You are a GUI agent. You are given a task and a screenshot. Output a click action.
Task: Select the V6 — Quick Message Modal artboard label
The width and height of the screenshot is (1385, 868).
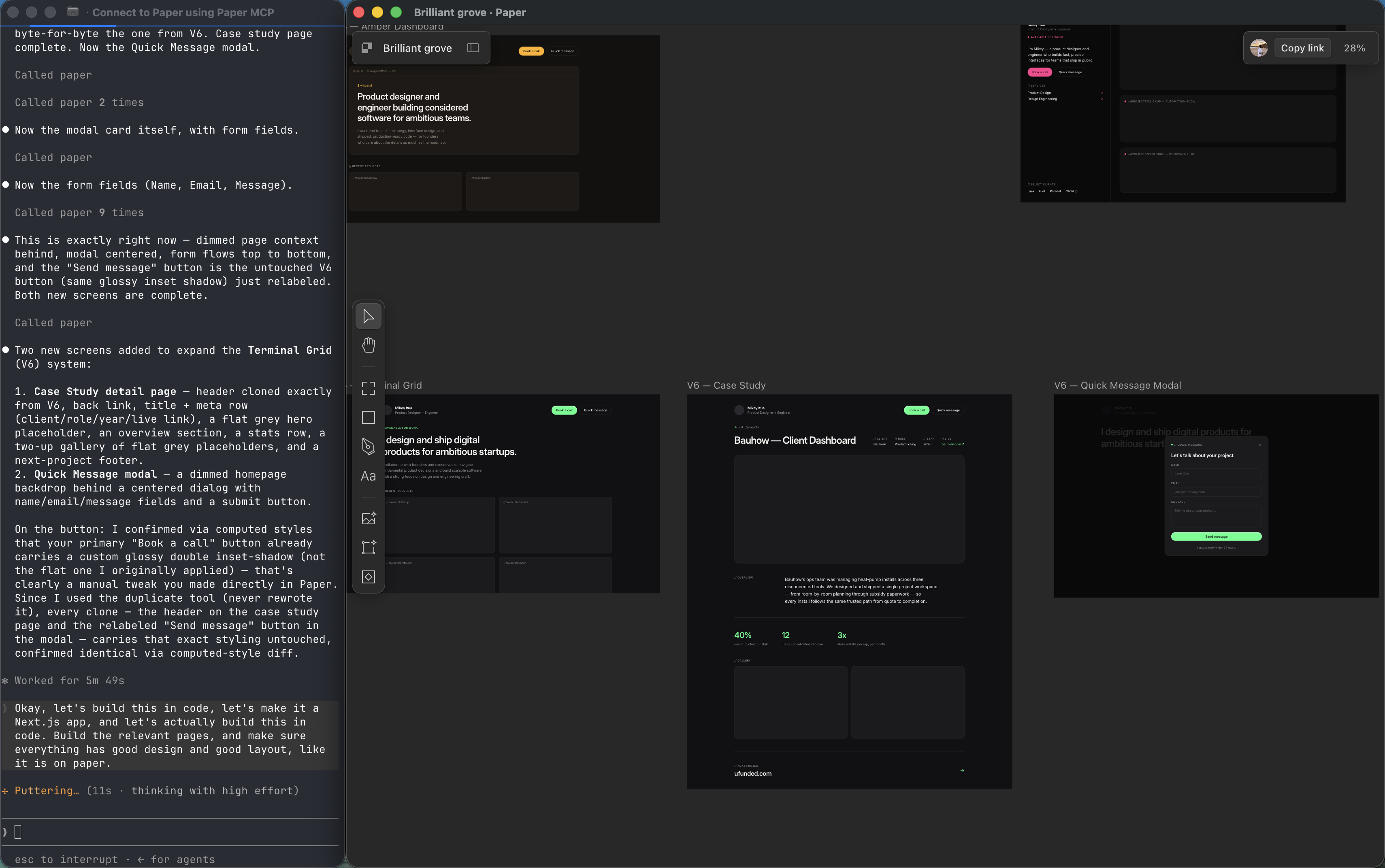click(x=1117, y=385)
